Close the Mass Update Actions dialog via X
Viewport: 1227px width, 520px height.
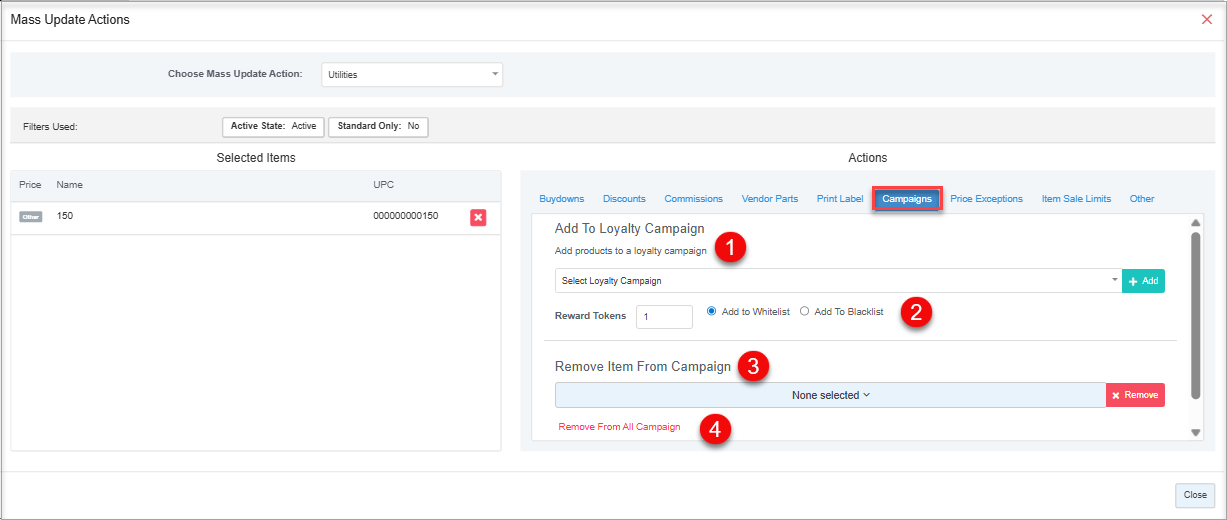(1206, 19)
